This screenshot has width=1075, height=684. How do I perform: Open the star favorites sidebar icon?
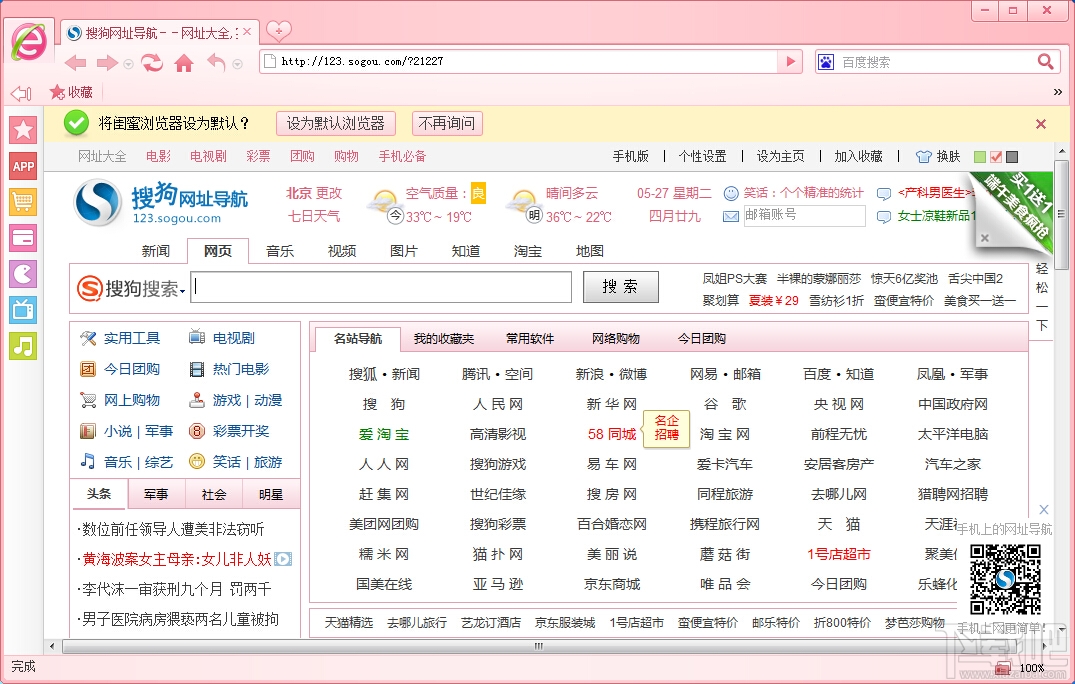tap(23, 130)
